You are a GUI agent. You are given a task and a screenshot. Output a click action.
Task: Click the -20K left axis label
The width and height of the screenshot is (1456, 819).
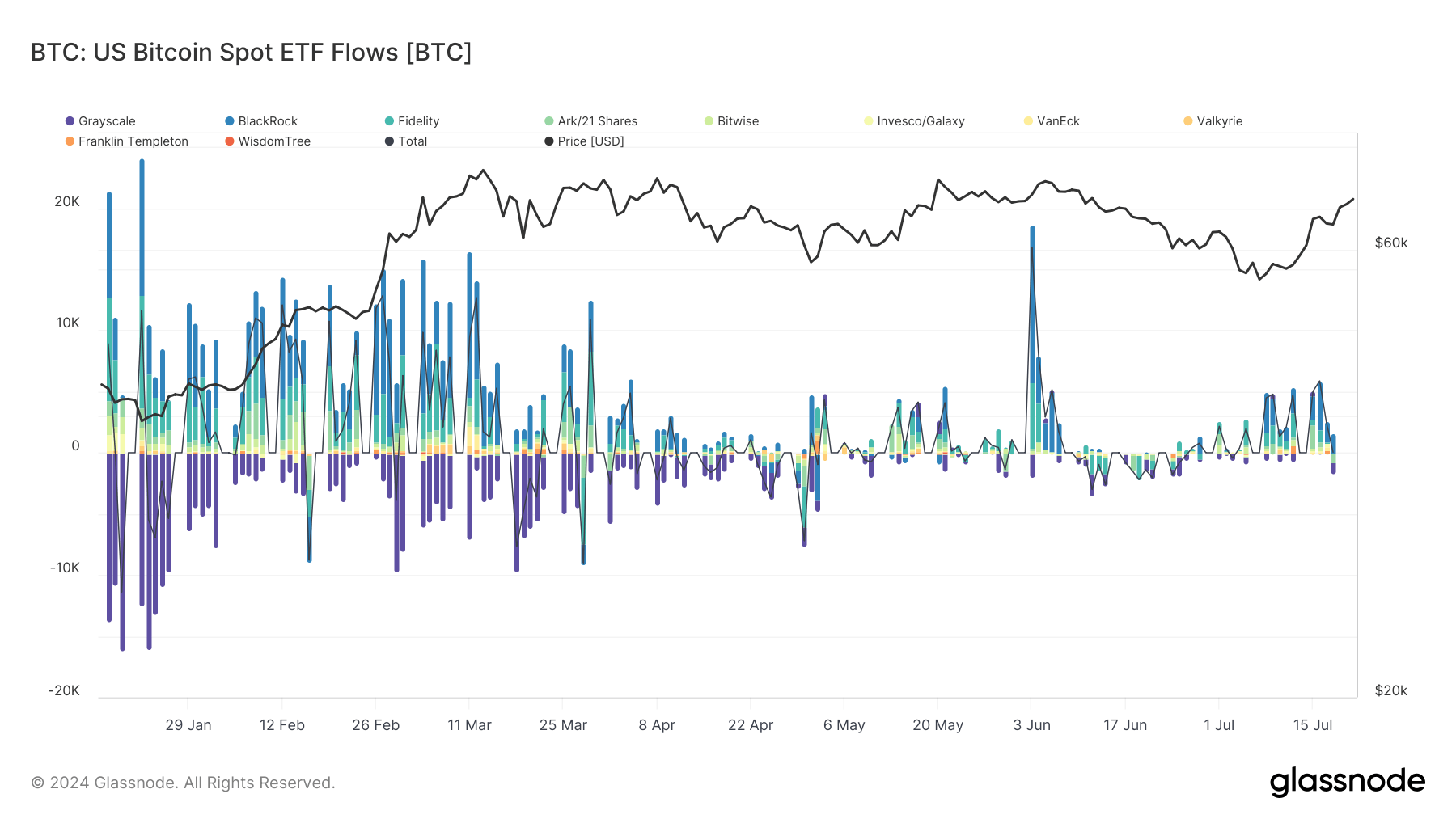coord(64,691)
